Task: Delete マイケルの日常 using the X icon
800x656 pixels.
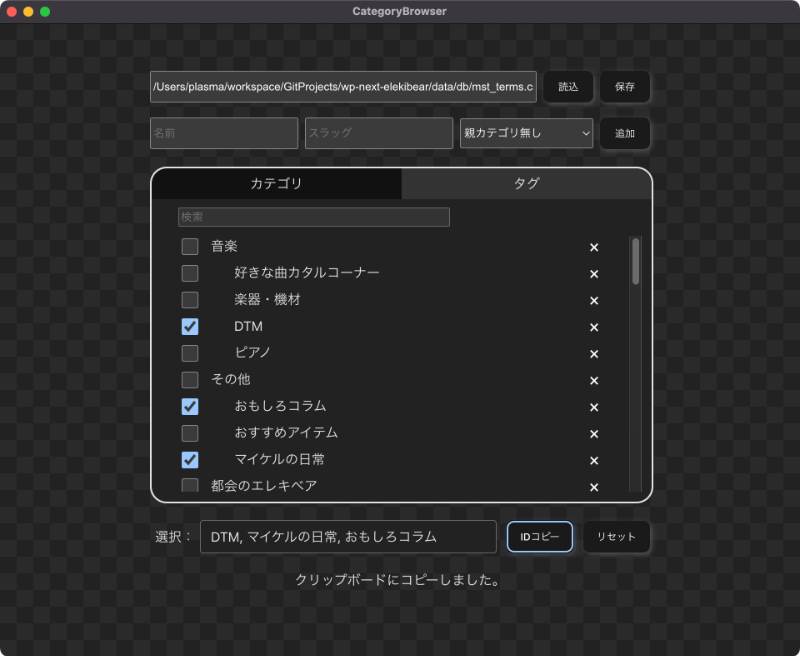Action: point(593,460)
